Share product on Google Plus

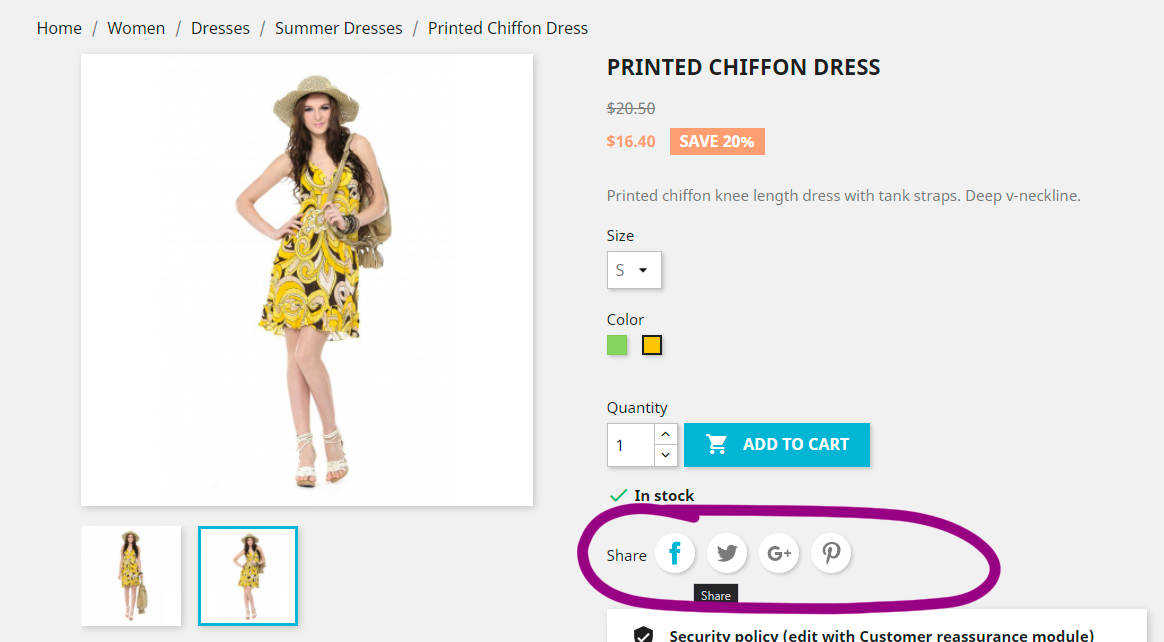pos(779,553)
